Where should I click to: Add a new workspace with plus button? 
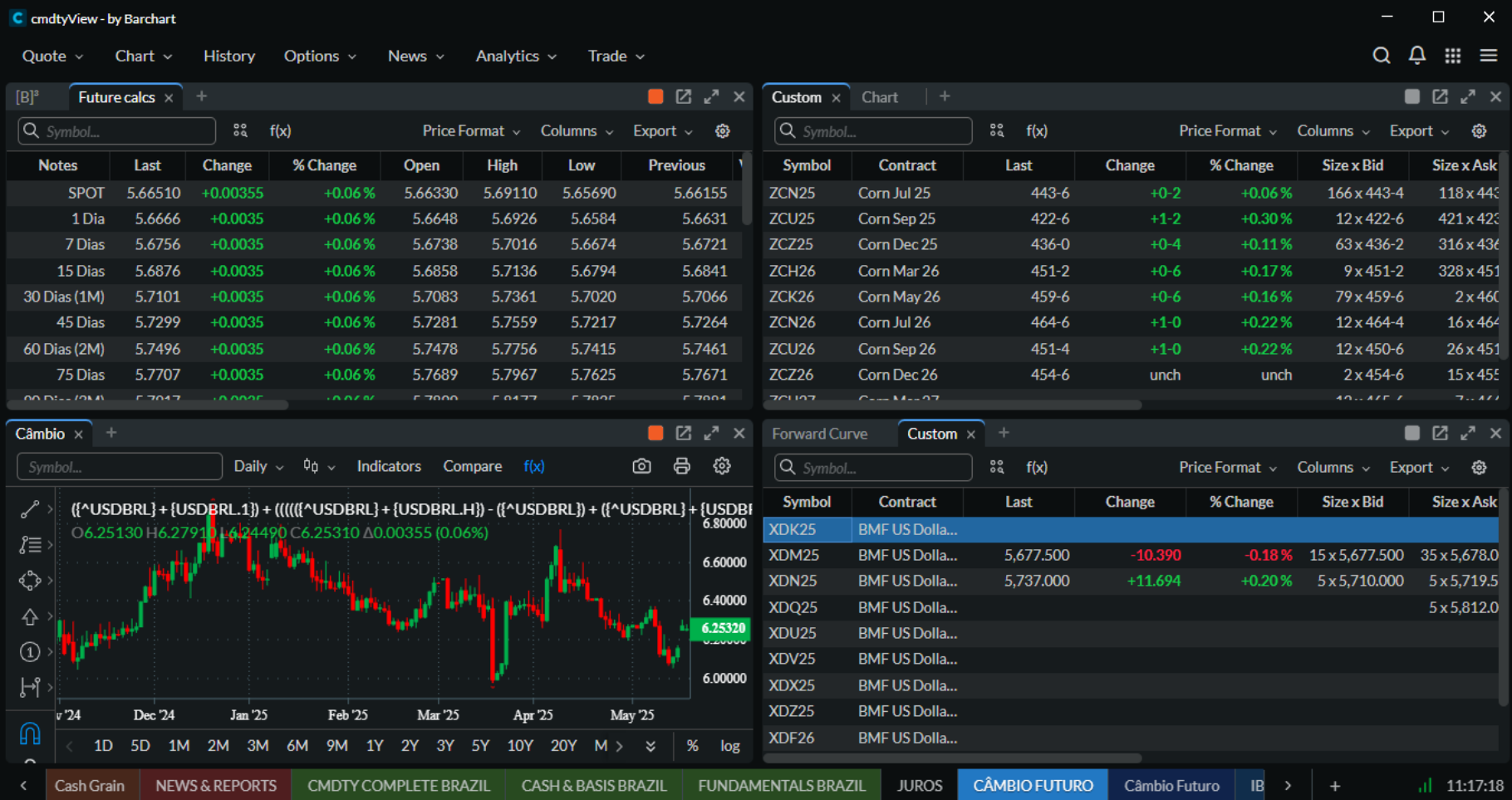click(x=1335, y=785)
